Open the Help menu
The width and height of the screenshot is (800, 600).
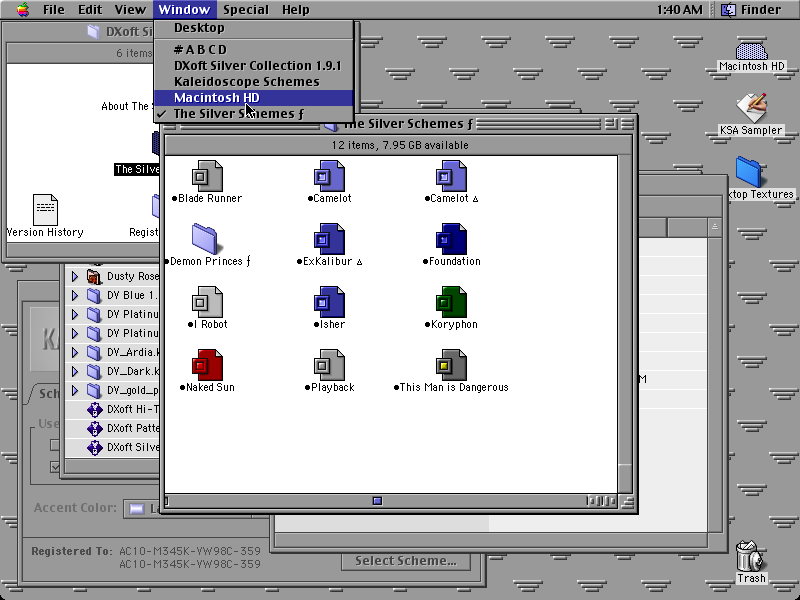tap(295, 10)
